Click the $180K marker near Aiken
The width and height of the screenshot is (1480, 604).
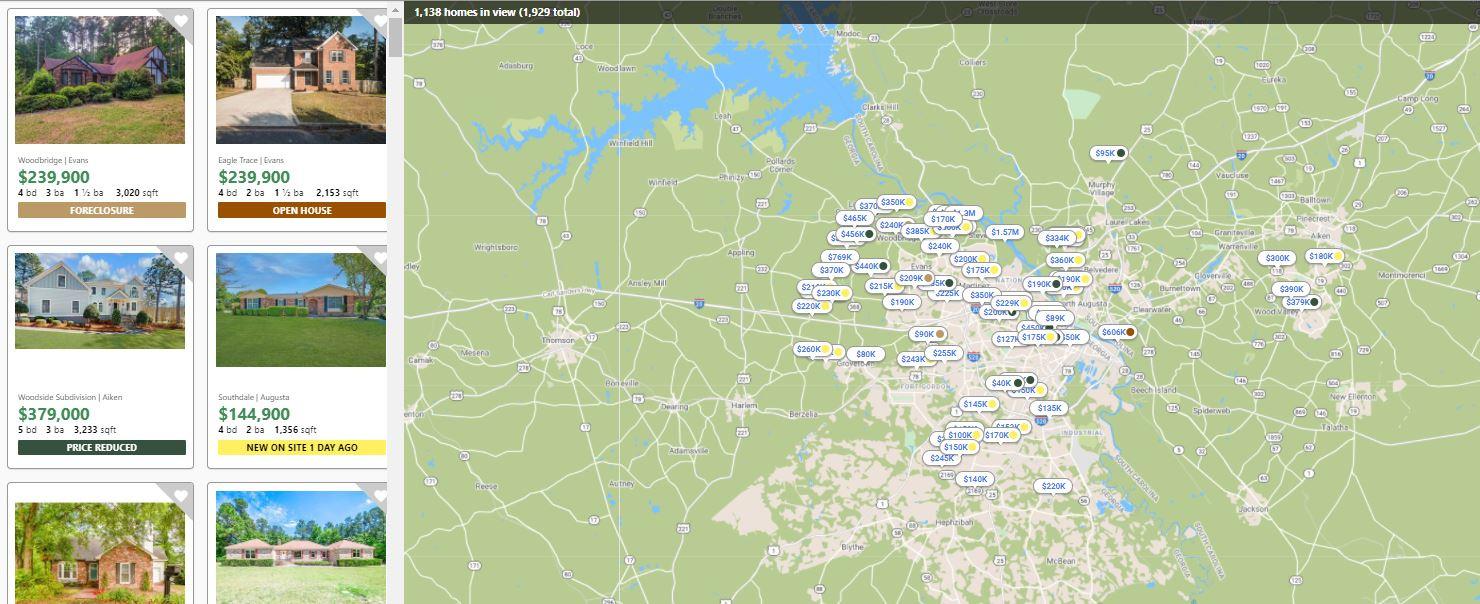click(1326, 256)
